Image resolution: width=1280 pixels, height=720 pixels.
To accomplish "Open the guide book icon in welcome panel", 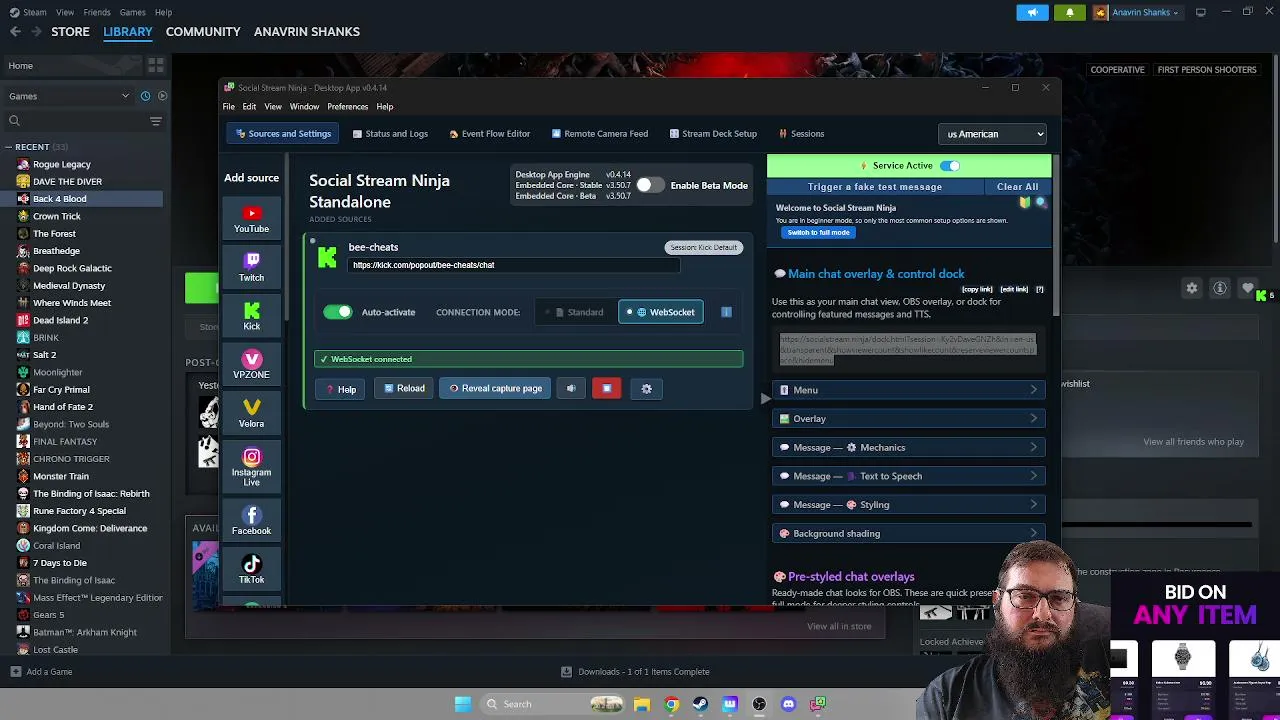I will [1025, 203].
